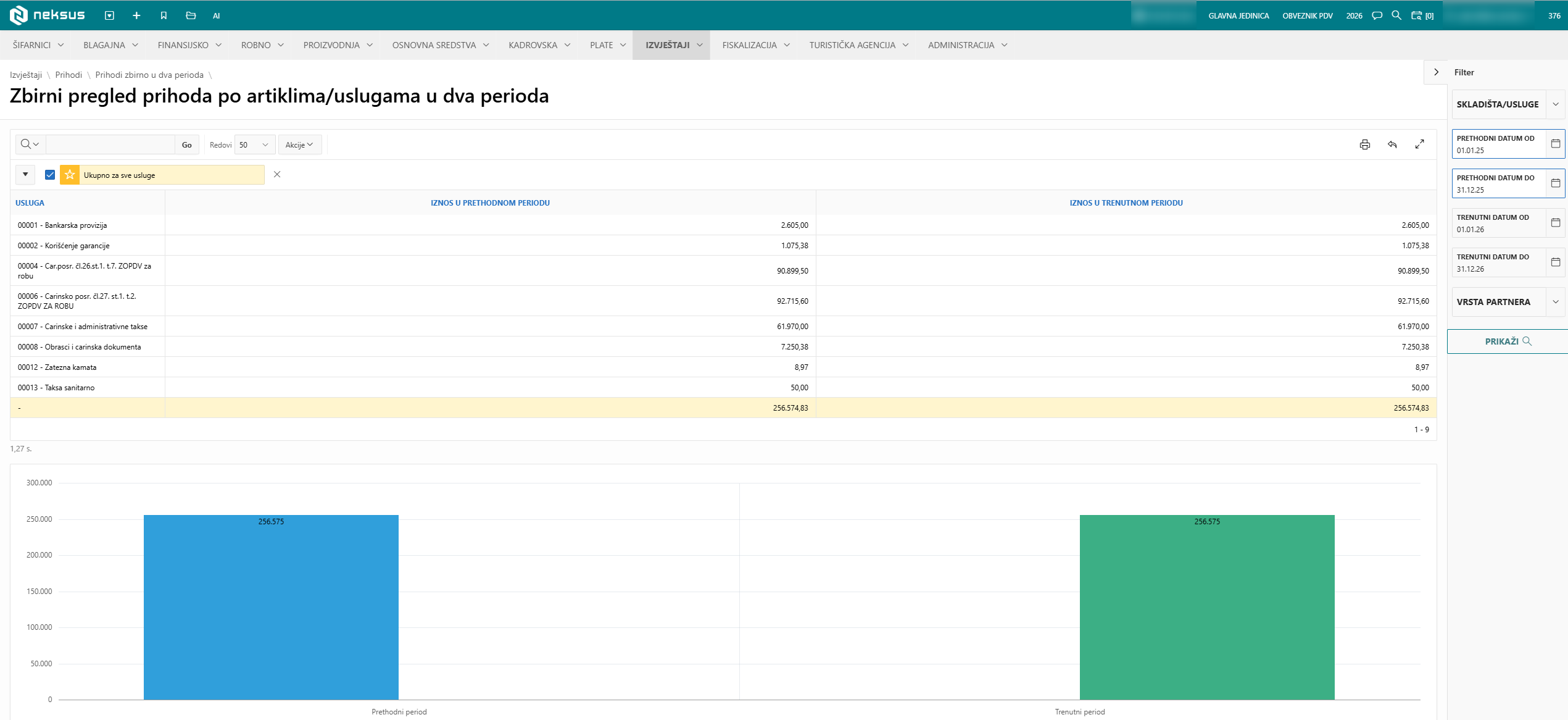Sort by Usluga column header
1568x720 pixels.
tap(30, 203)
